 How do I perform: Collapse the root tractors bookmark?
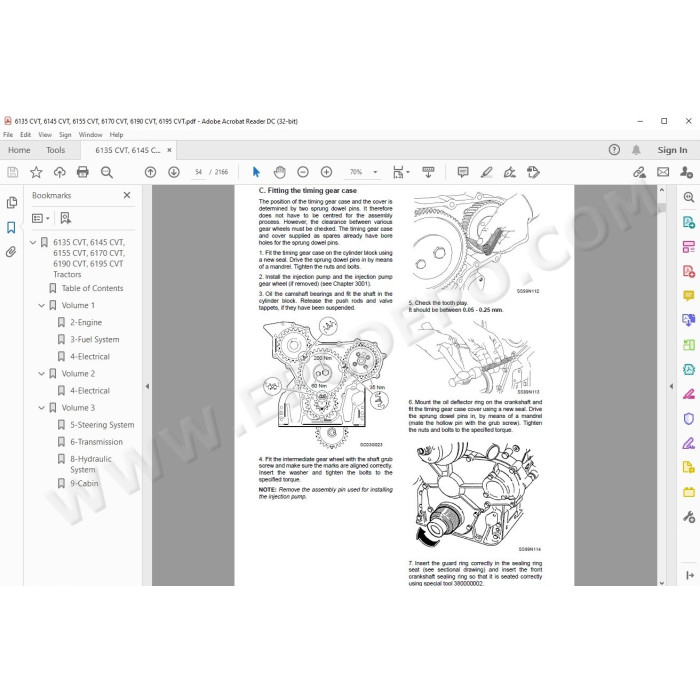pos(33,242)
